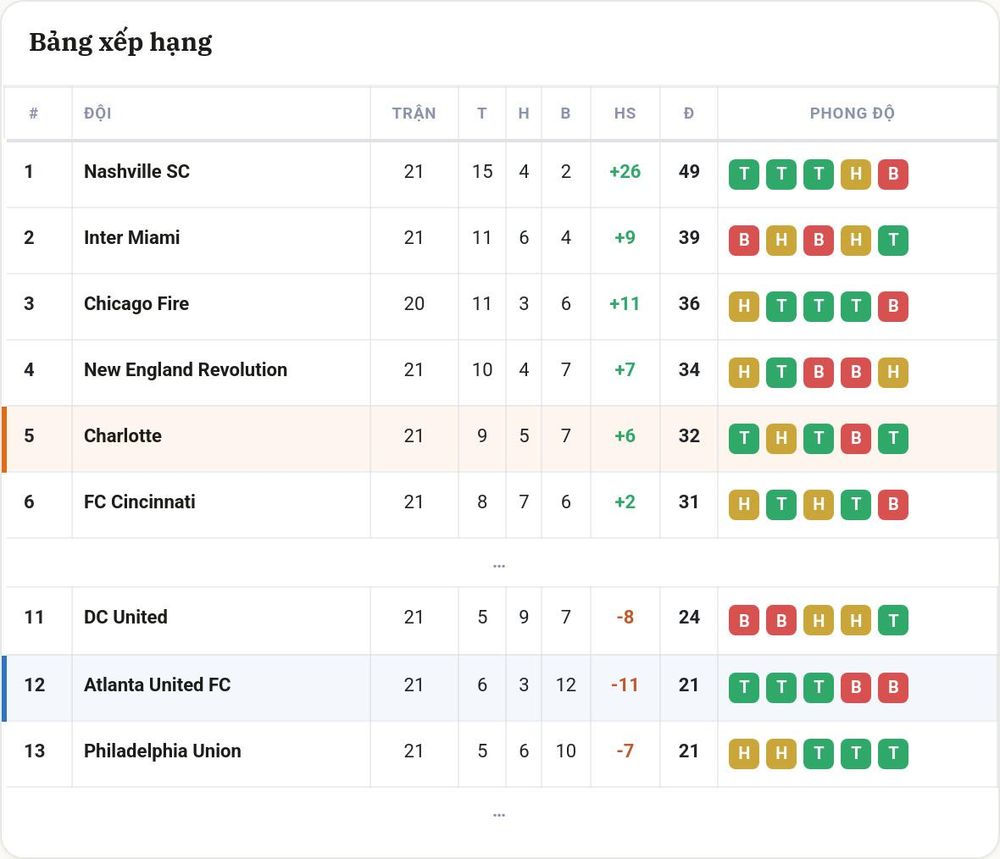1000x859 pixels.
Task: Click the PHONG ĐỘ column header
Action: pos(852,114)
